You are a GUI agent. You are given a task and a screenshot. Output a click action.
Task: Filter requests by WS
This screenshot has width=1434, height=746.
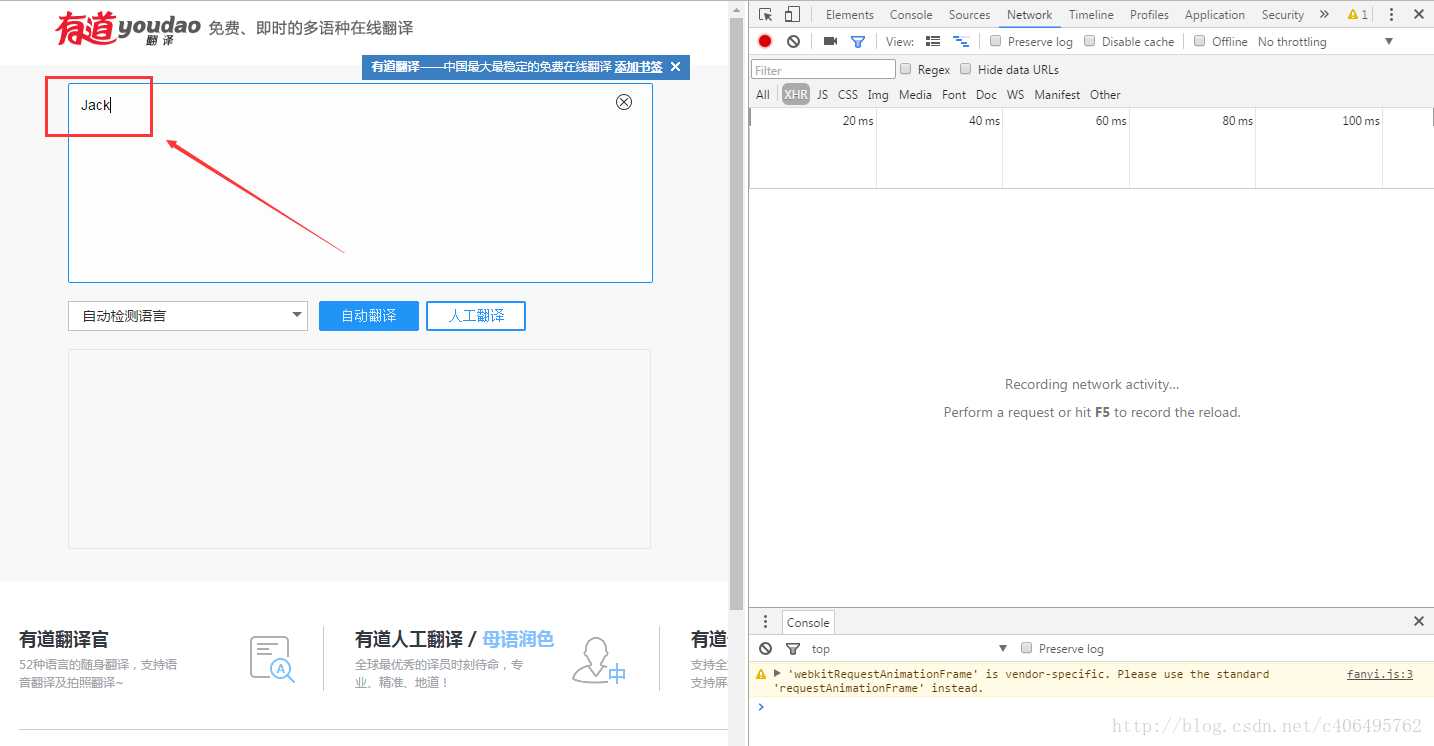(x=1016, y=95)
